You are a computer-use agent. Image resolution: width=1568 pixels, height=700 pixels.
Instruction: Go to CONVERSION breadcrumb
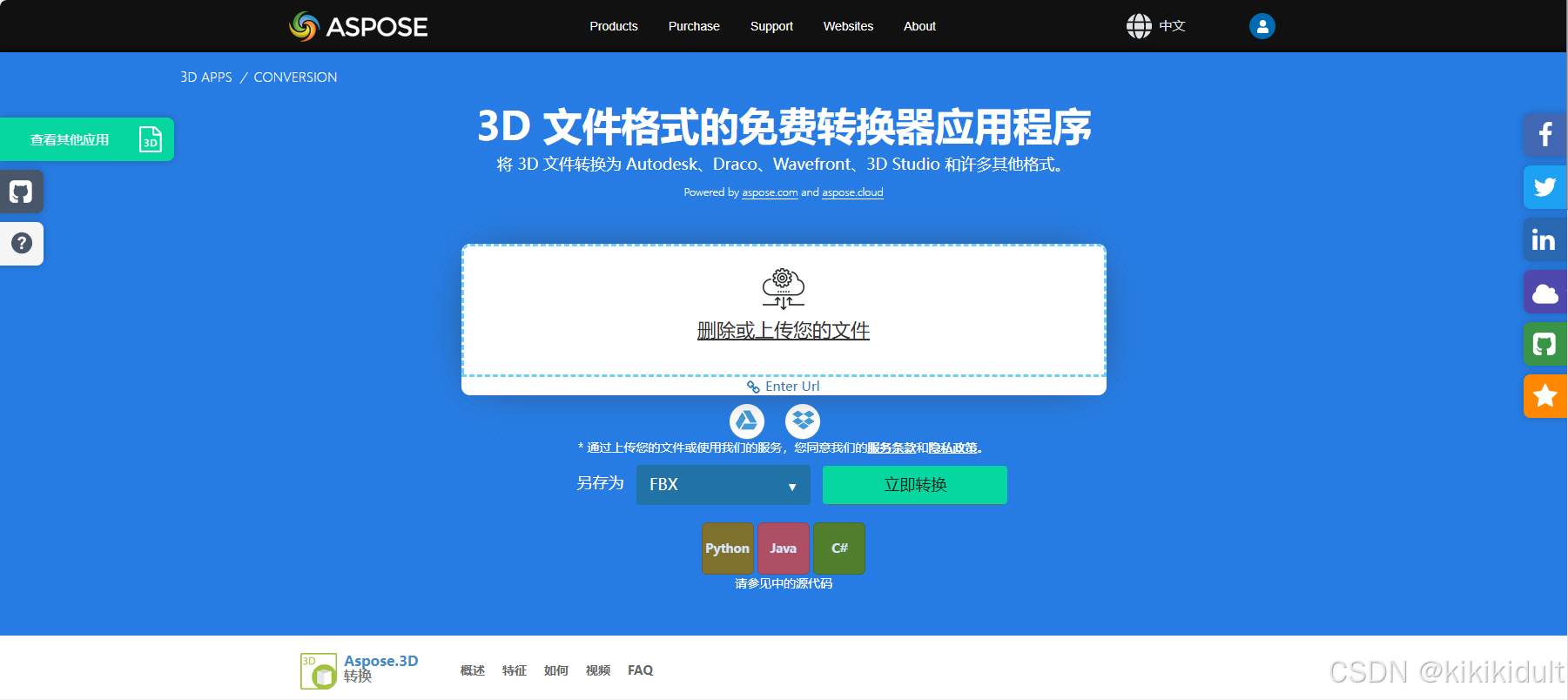pyautogui.click(x=295, y=77)
